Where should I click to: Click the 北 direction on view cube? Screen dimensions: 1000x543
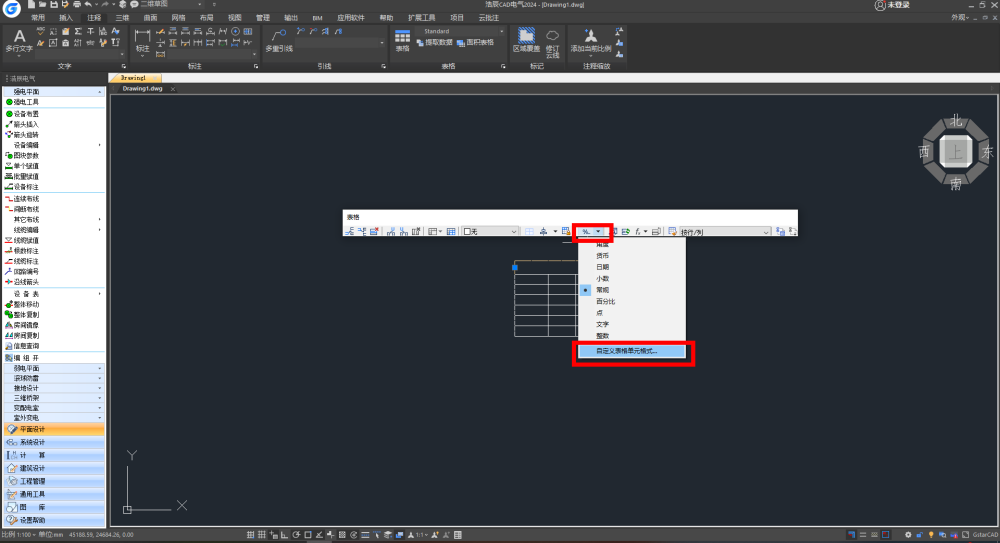click(955, 121)
